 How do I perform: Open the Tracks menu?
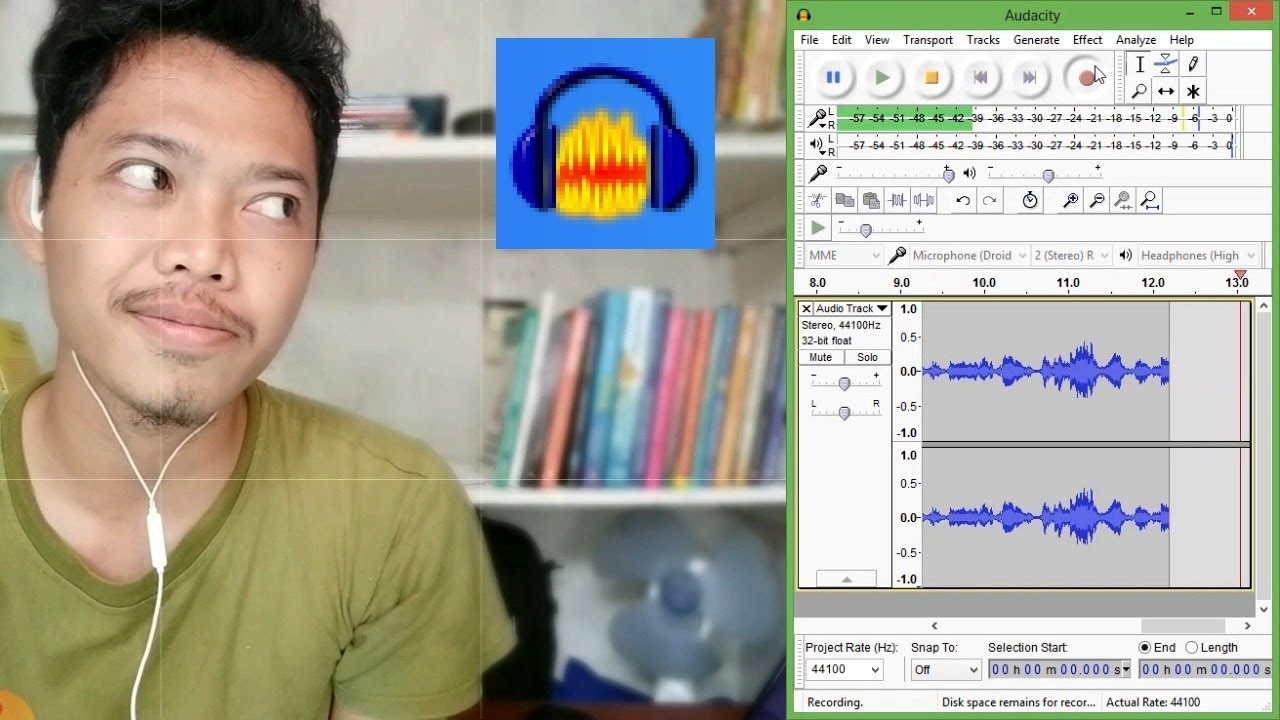[x=983, y=40]
